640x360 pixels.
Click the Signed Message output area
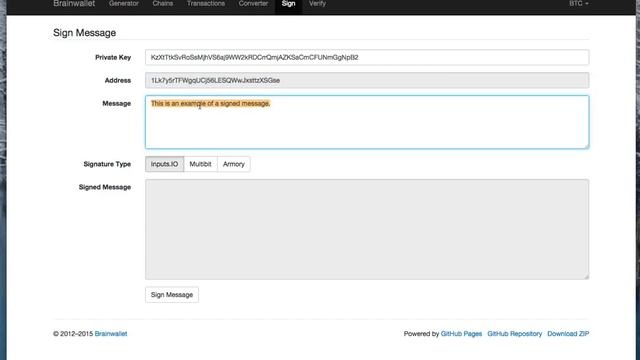point(367,229)
